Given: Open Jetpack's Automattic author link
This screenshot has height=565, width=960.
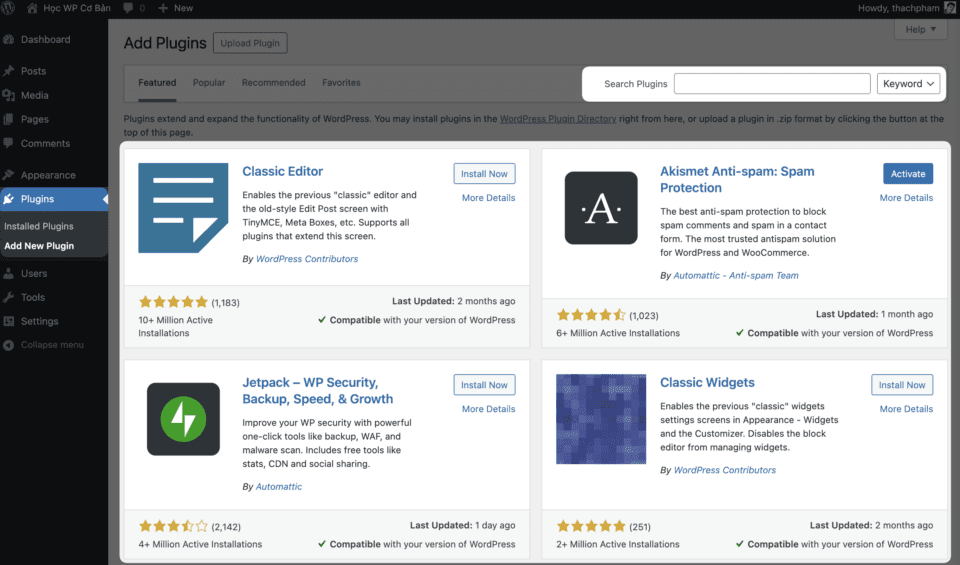Looking at the screenshot, I should [x=279, y=487].
